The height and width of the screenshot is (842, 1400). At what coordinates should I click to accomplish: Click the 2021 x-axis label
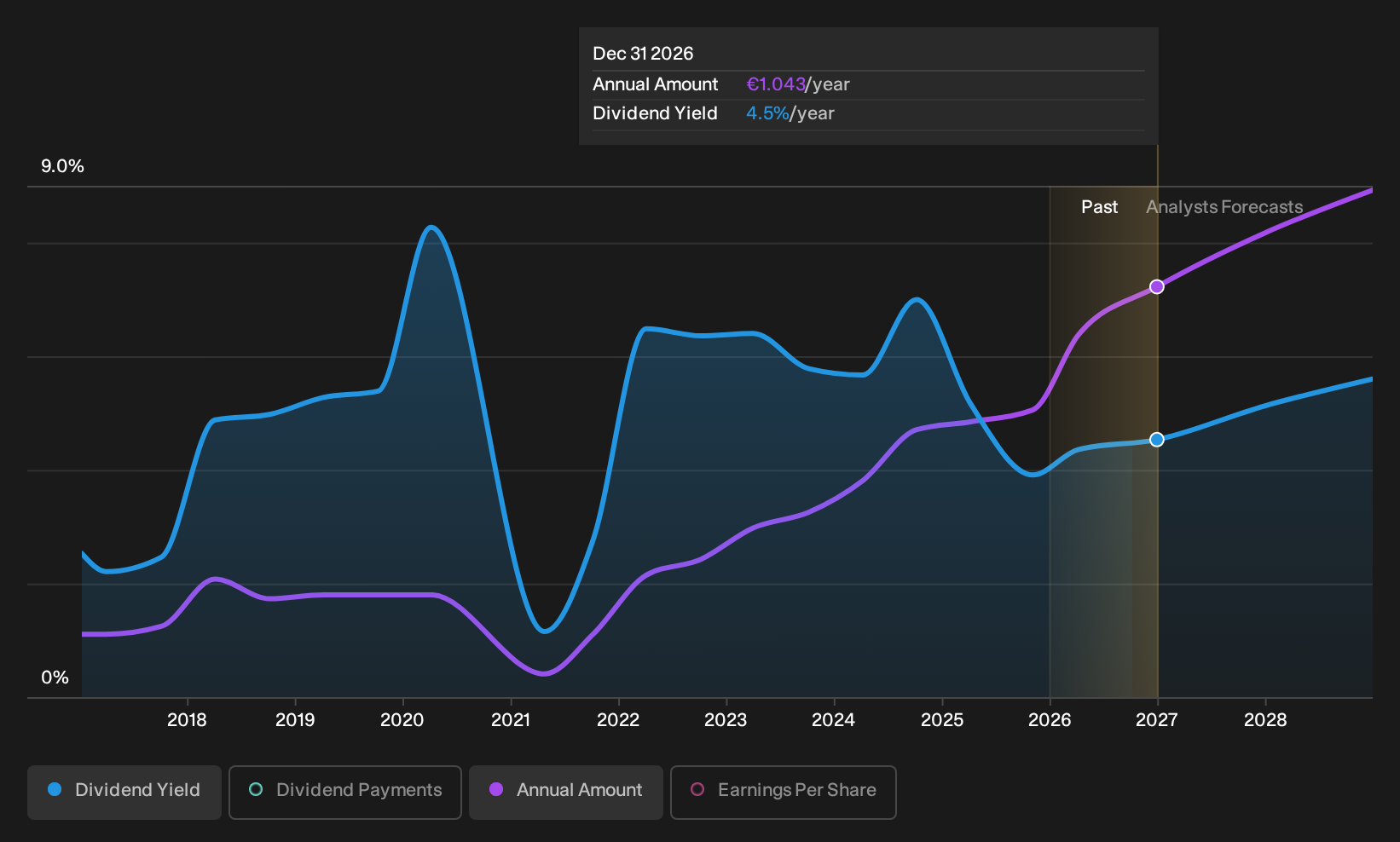pyautogui.click(x=511, y=720)
